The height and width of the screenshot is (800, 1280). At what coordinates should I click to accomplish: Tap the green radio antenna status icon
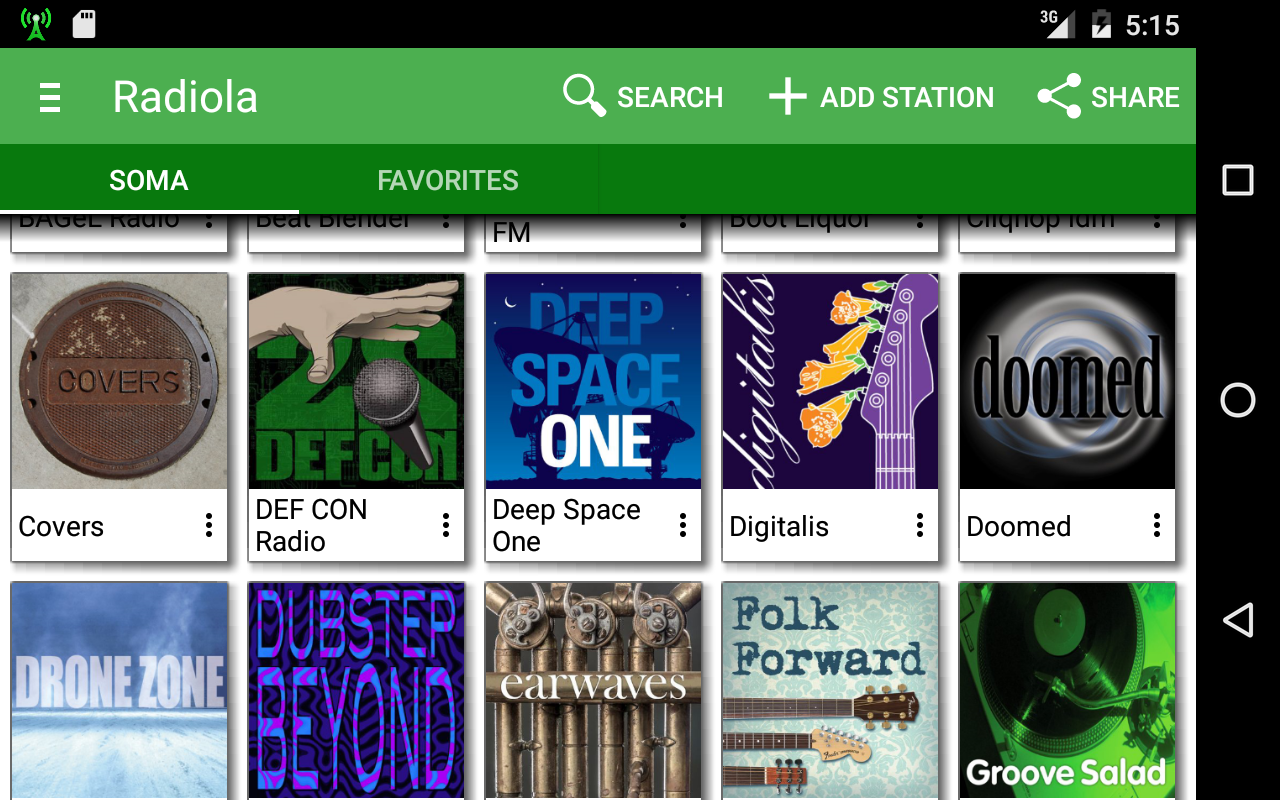[x=36, y=24]
